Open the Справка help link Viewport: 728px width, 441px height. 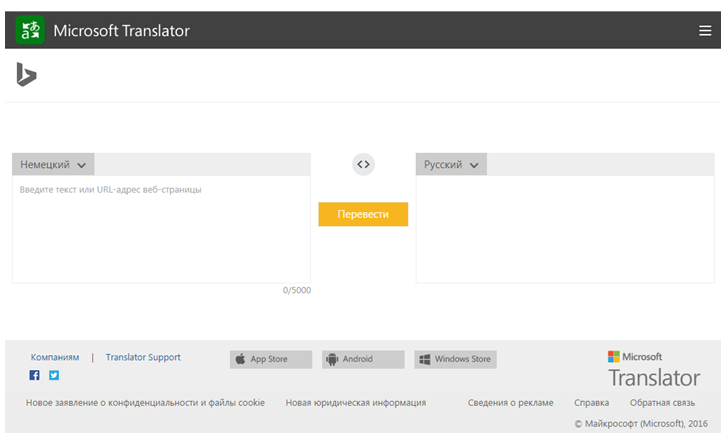591,402
